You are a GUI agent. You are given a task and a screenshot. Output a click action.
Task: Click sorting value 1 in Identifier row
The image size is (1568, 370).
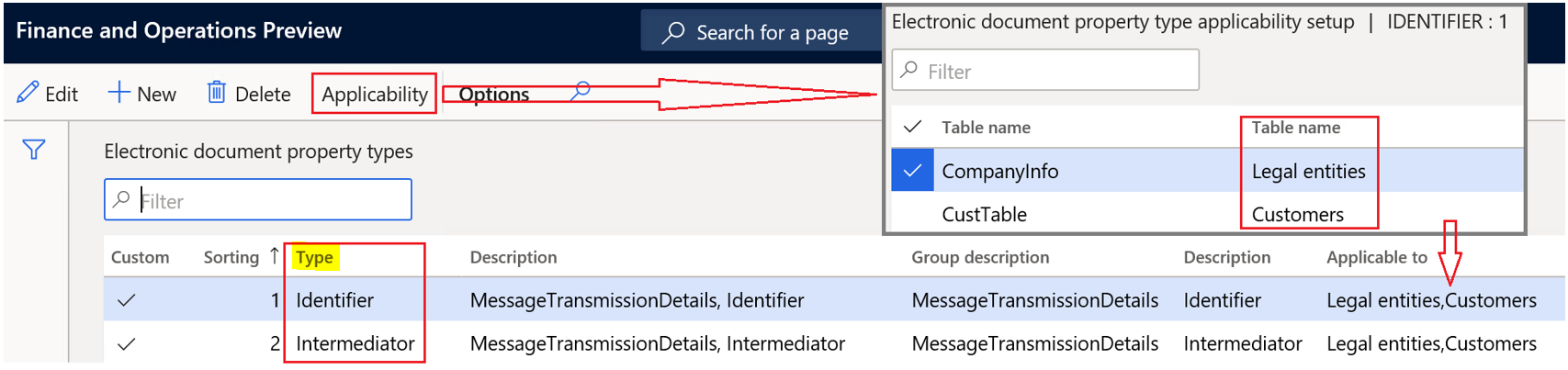click(x=275, y=300)
